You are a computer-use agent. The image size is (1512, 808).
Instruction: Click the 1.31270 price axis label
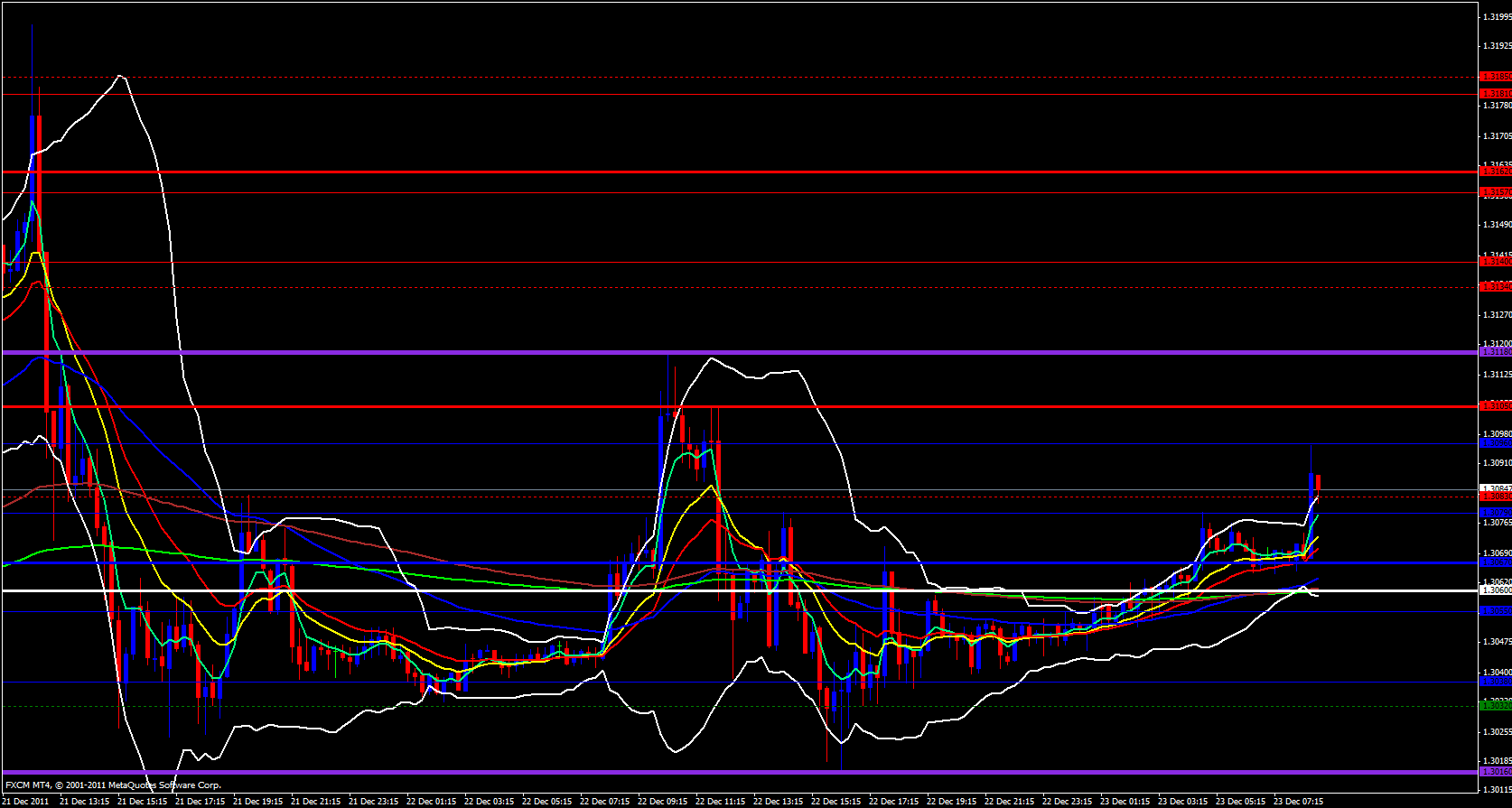pyautogui.click(x=1497, y=314)
